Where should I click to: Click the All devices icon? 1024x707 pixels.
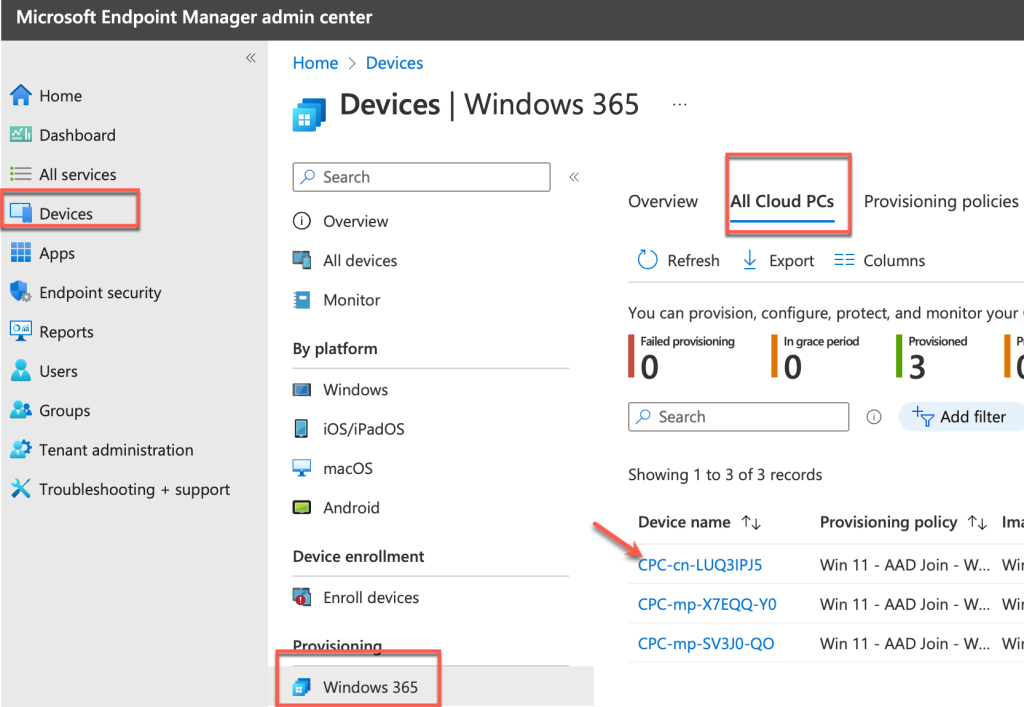[x=302, y=260]
